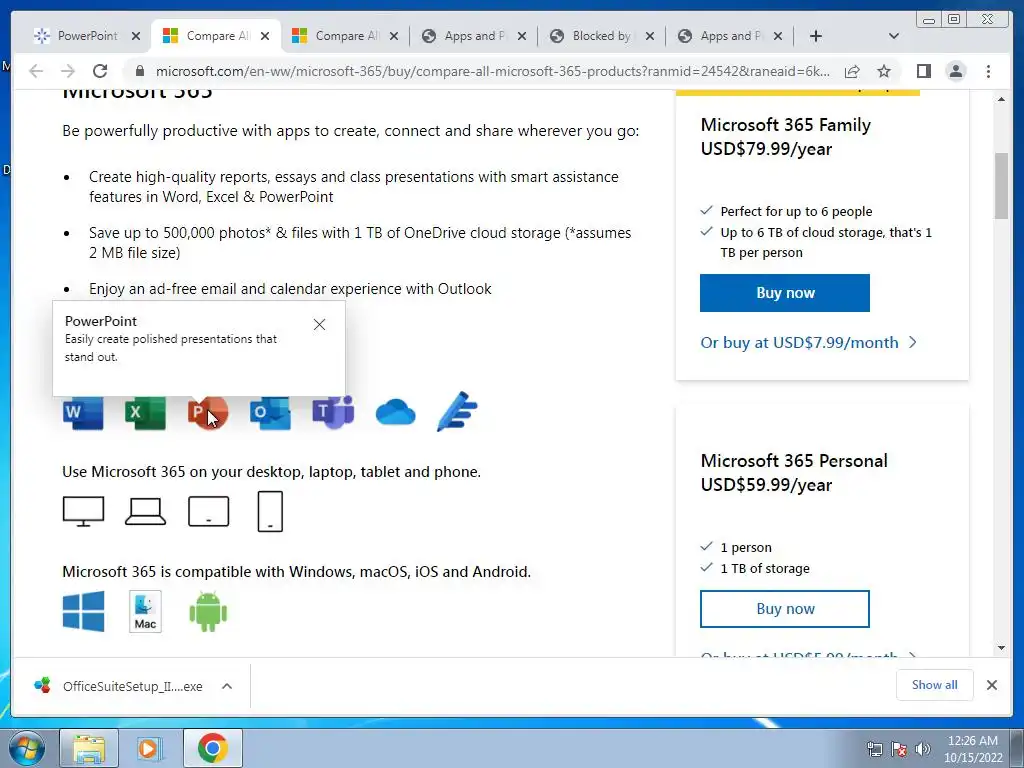Select Chrome in the taskbar
The height and width of the screenshot is (768, 1024).
pos(212,748)
